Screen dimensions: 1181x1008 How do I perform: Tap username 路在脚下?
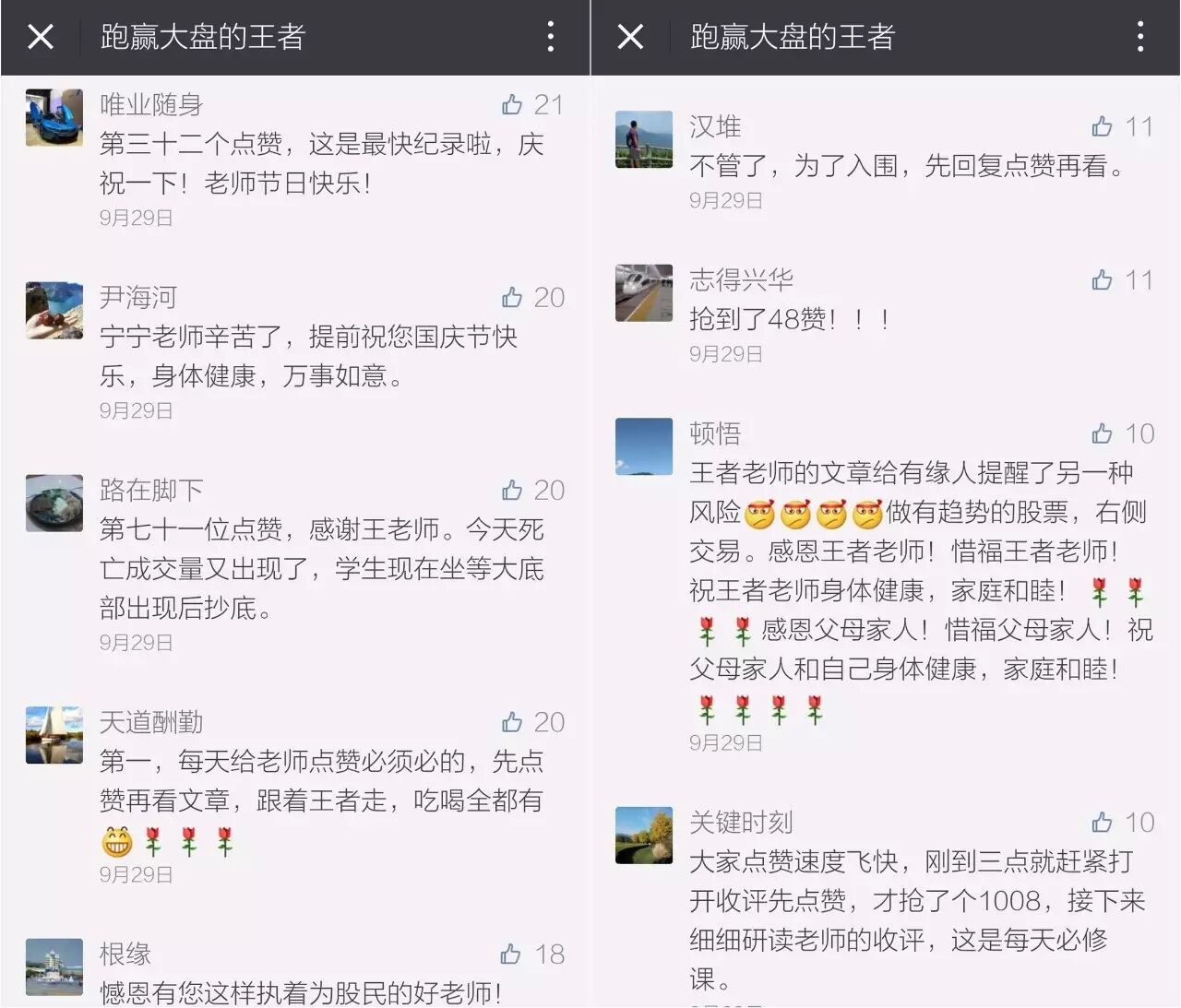click(151, 490)
